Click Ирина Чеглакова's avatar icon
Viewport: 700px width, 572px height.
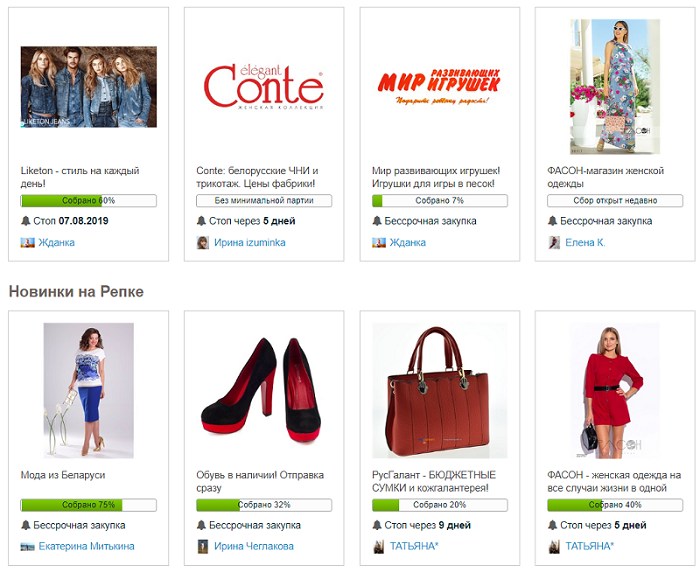pos(203,547)
